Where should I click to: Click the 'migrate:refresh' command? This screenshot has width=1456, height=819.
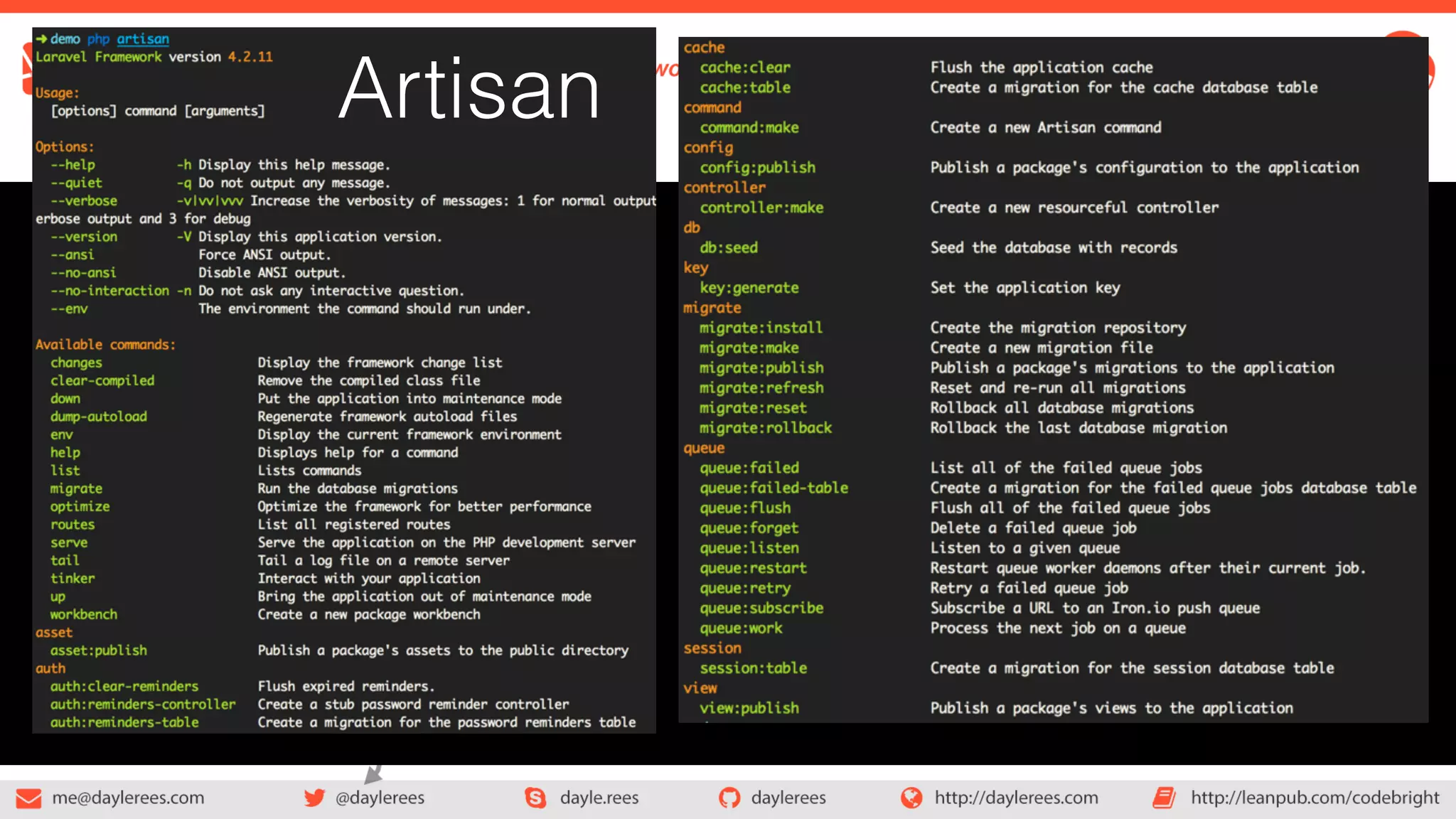[x=761, y=388]
